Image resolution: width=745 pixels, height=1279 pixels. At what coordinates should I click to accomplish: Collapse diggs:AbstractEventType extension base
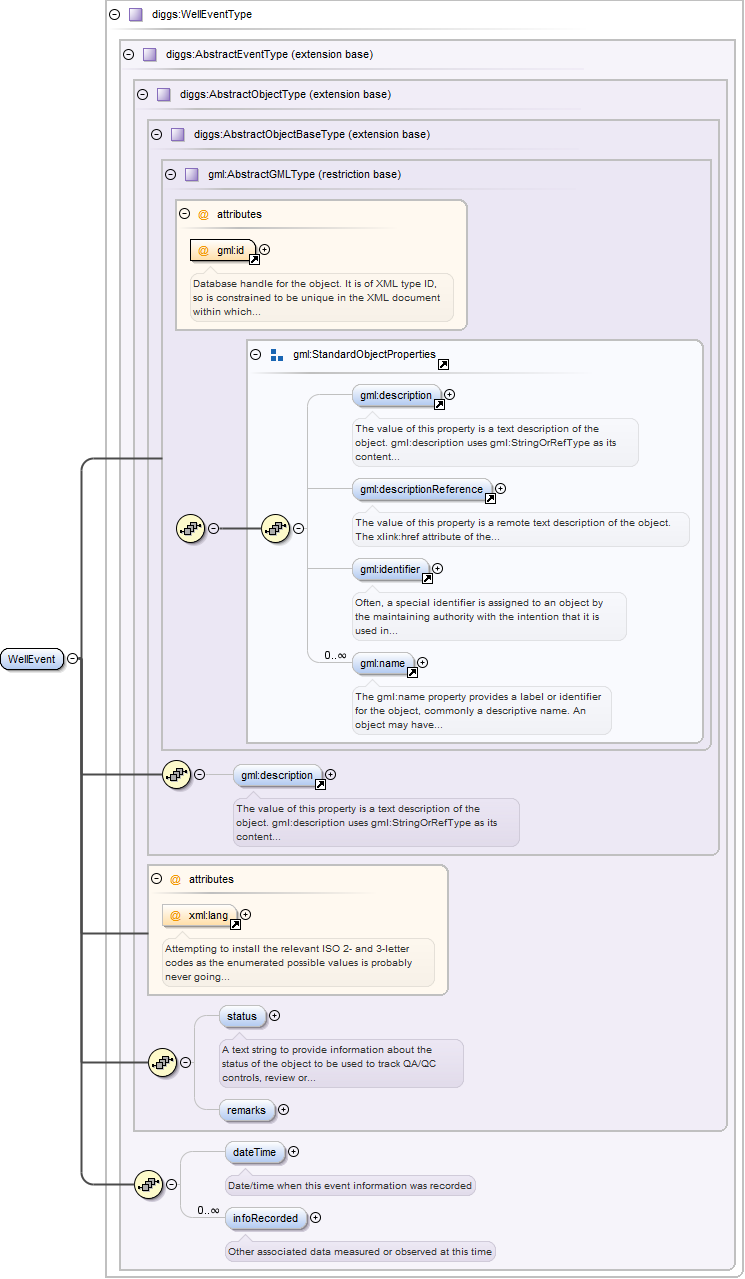[x=128, y=54]
